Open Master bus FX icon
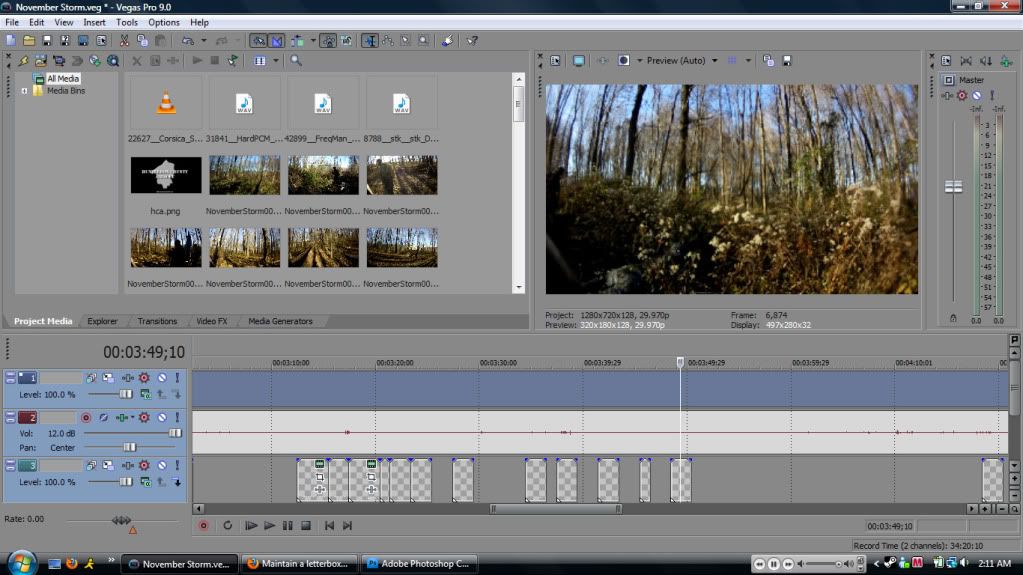This screenshot has height=575, width=1023. point(947,96)
